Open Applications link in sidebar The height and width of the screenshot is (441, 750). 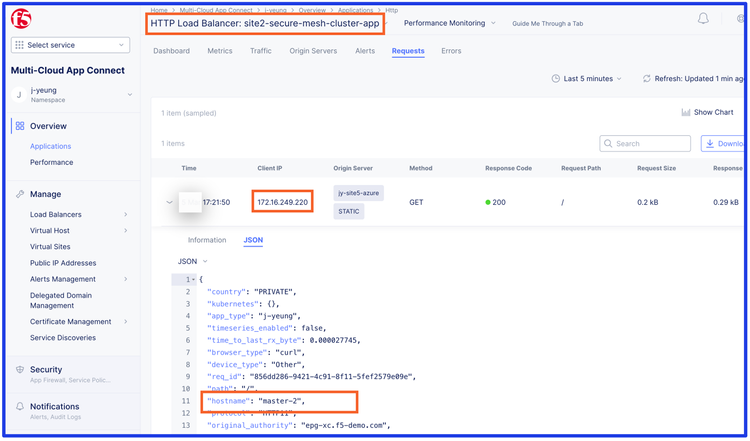pos(50,146)
